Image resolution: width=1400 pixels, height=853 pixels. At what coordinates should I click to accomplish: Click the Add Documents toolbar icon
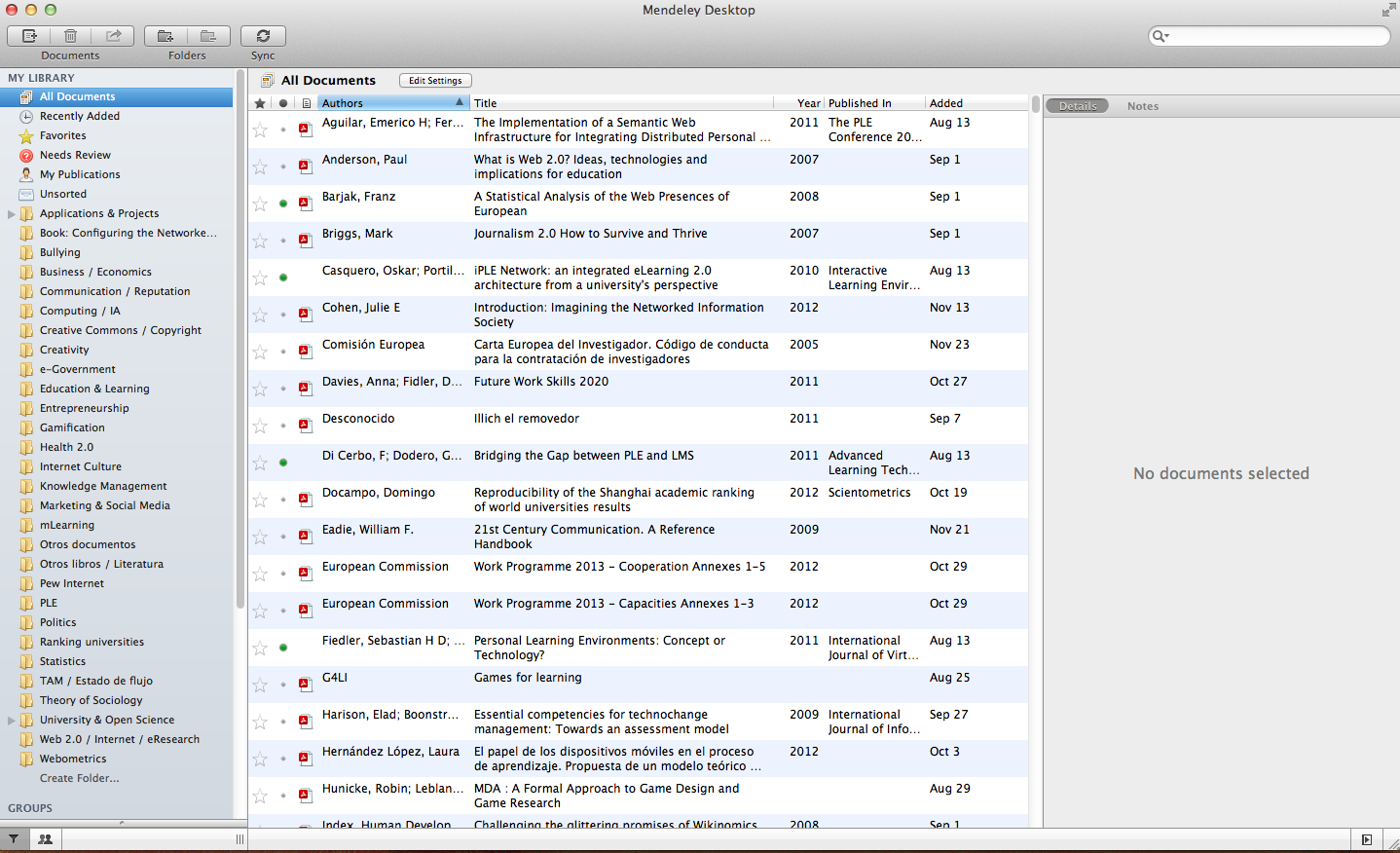tap(29, 36)
